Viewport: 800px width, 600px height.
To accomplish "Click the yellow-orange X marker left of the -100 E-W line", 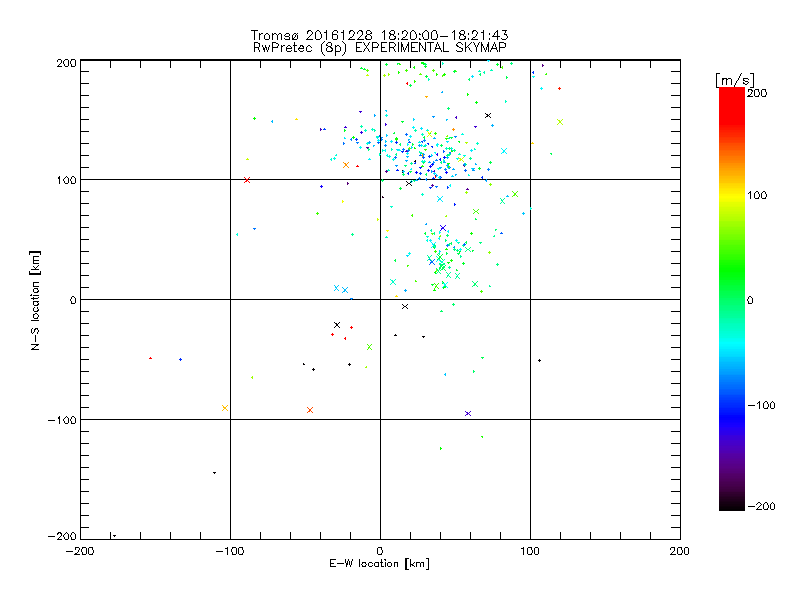I will 225,408.
